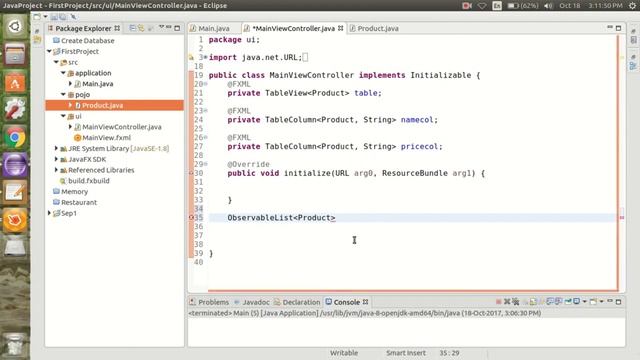
Task: Open the New wizard dropdown arrow
Action: coord(45,17)
